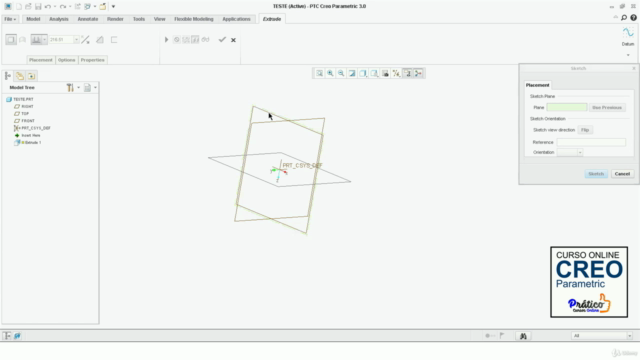The height and width of the screenshot is (360, 640).
Task: Click the Plane collector field
Action: click(567, 107)
